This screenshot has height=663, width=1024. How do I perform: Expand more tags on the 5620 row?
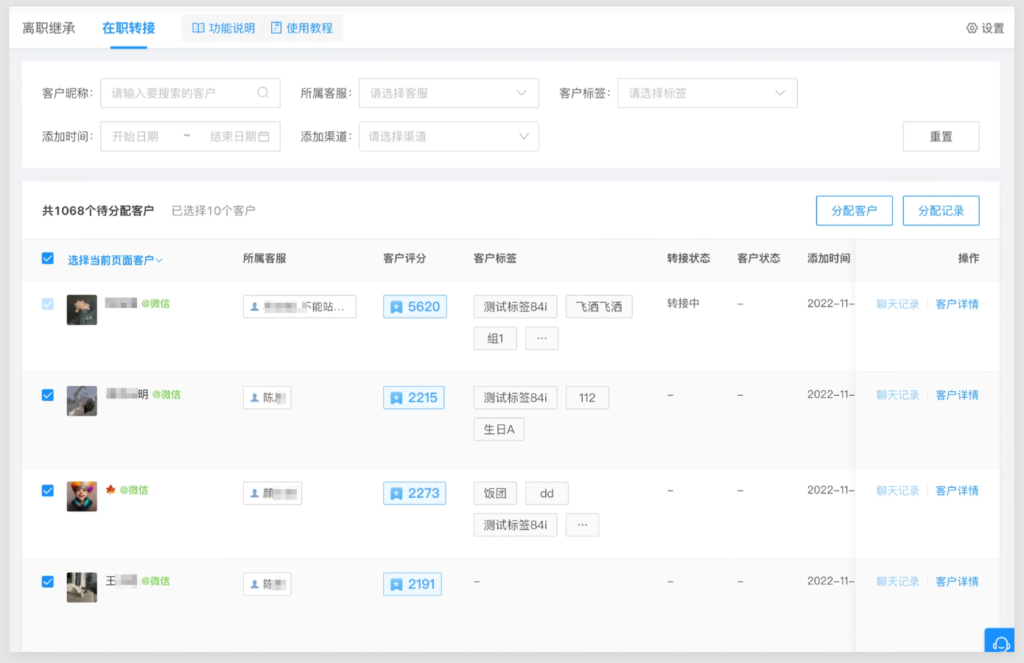(542, 338)
